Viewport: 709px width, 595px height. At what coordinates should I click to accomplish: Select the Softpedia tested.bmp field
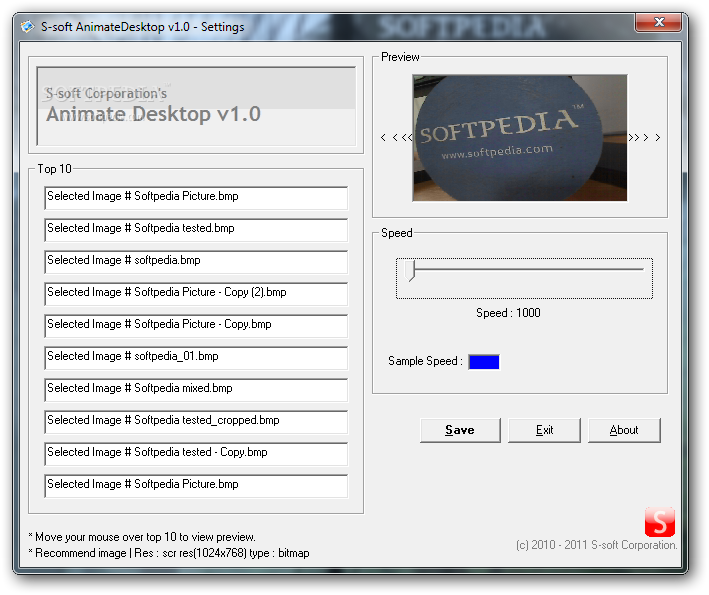196,230
